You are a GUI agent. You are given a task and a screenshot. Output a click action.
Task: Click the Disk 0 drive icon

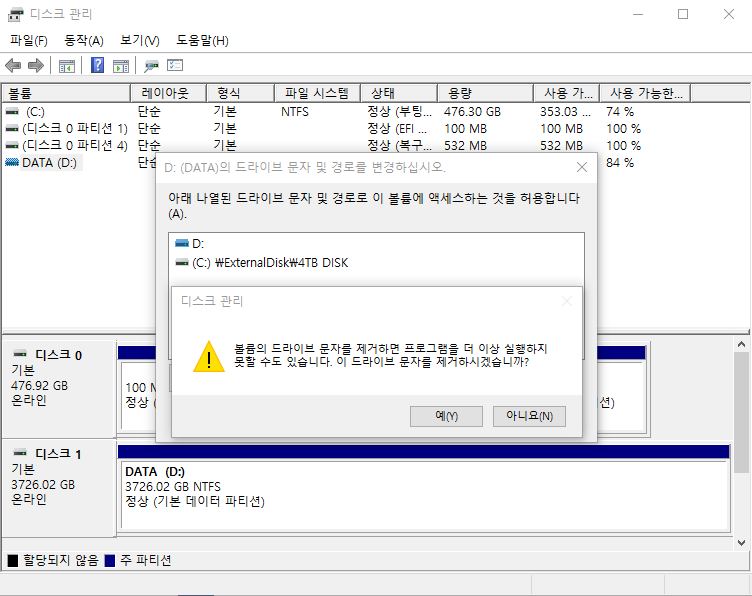point(20,354)
